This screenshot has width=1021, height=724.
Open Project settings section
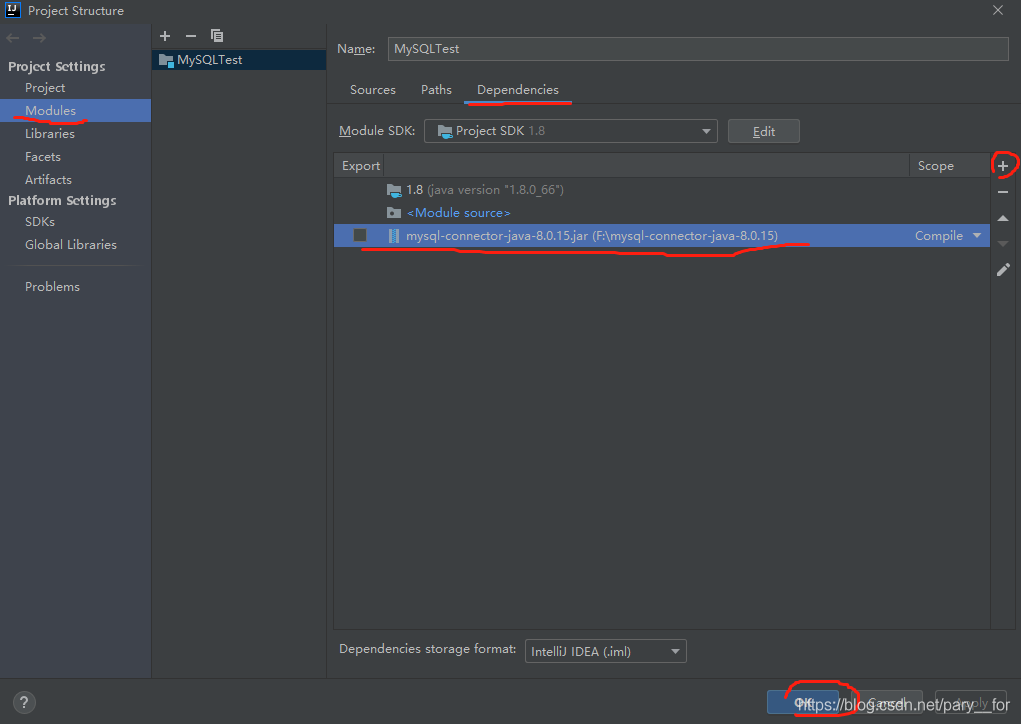tap(45, 87)
